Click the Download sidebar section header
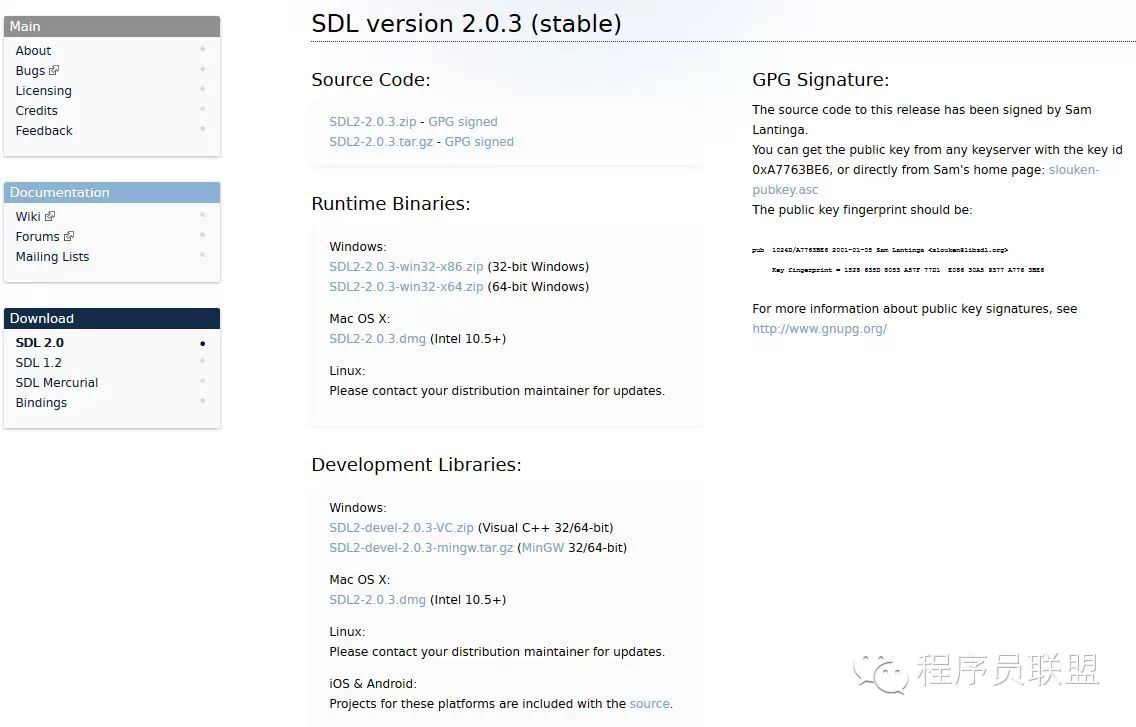Viewport: 1136px width, 727px height. pyautogui.click(x=112, y=318)
